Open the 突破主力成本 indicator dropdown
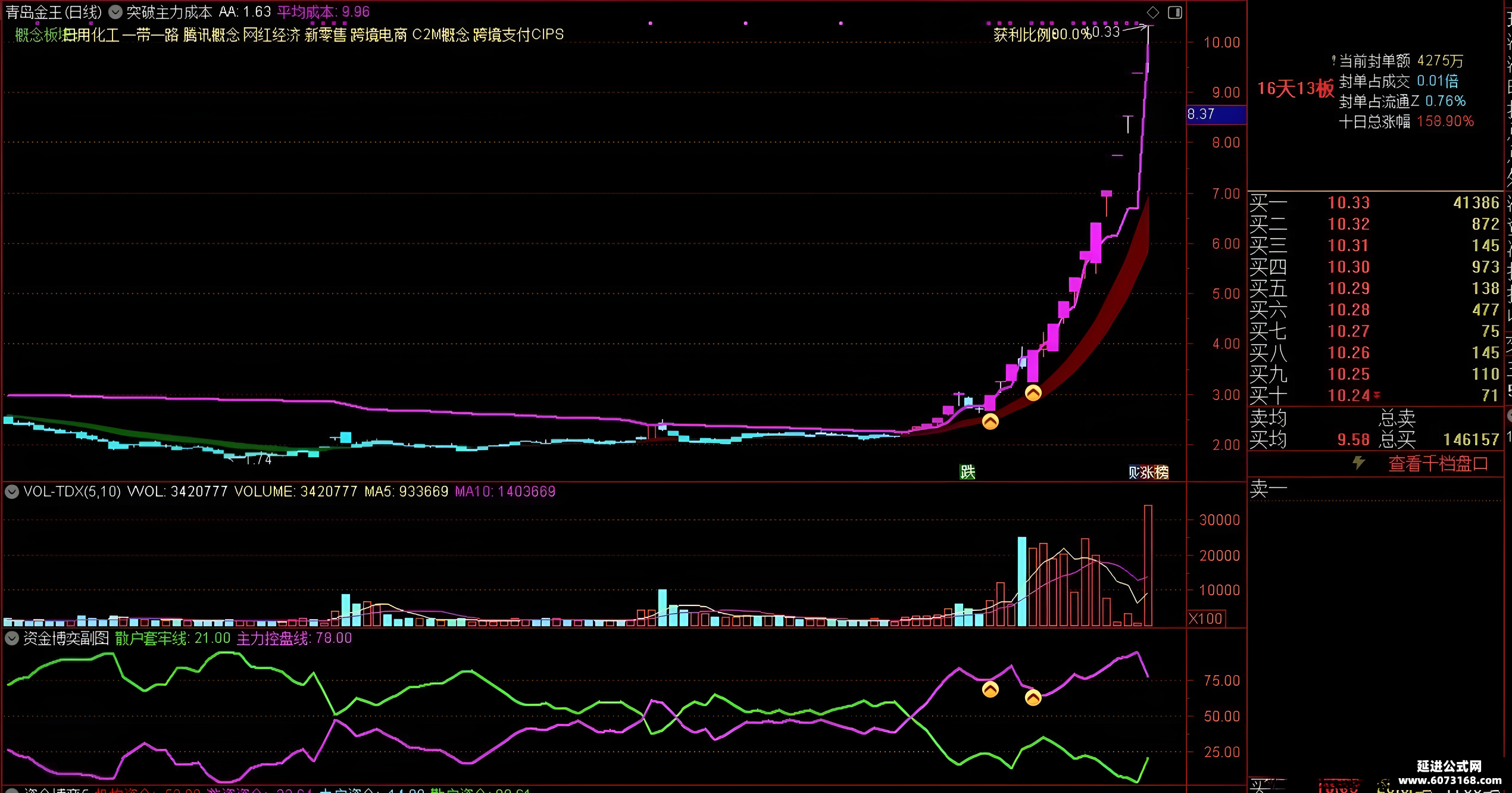This screenshot has height=793, width=1512. (115, 12)
